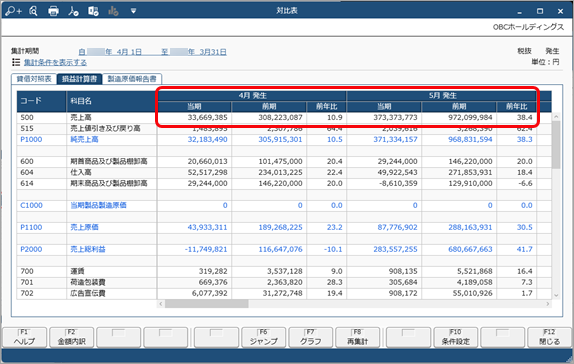Click the start date 4月 1日 link

click(x=129, y=52)
